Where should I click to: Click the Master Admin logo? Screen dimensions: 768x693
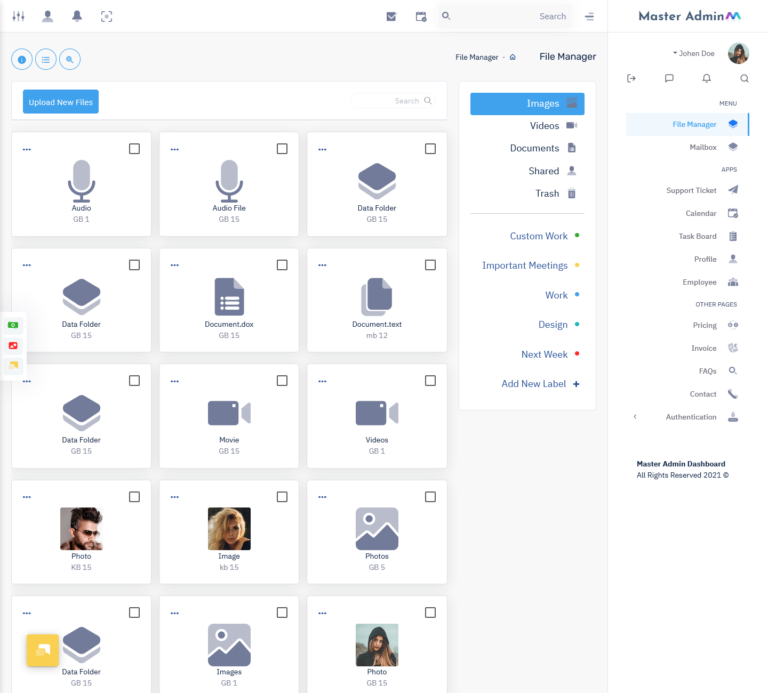689,16
